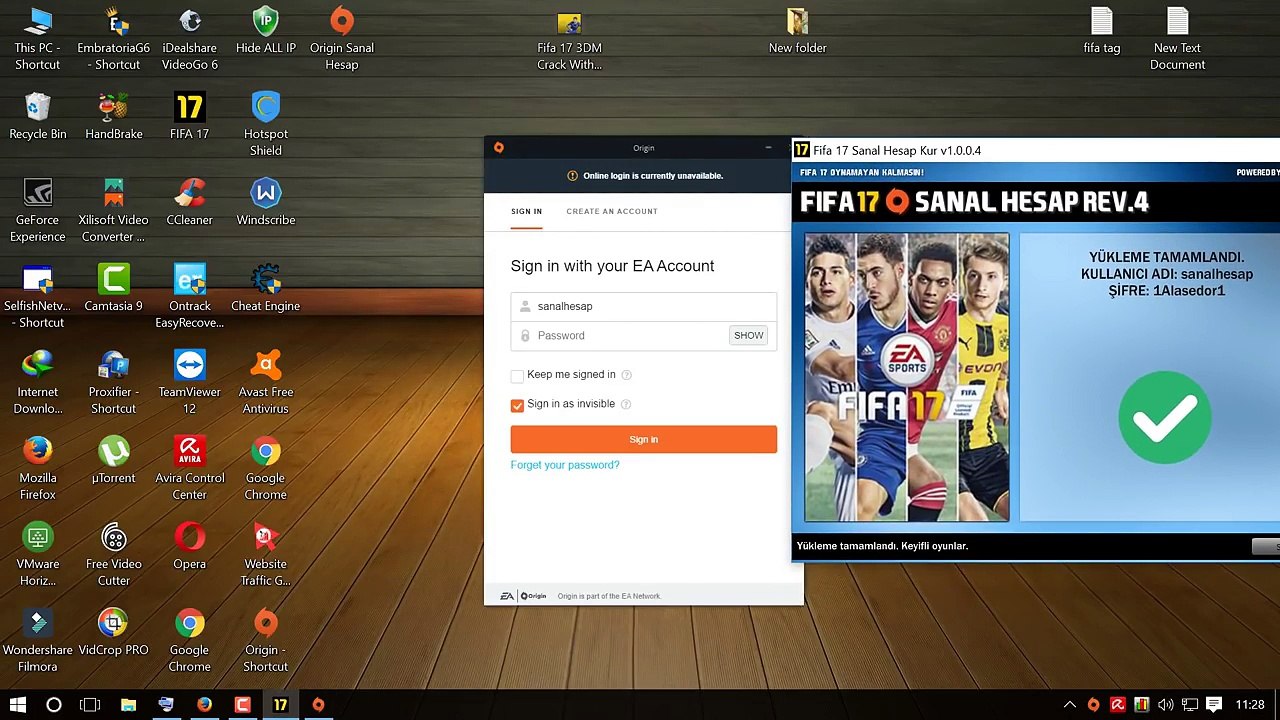This screenshot has height=720, width=1280.
Task: Click the Avira icon in the system tray
Action: pos(1117,705)
